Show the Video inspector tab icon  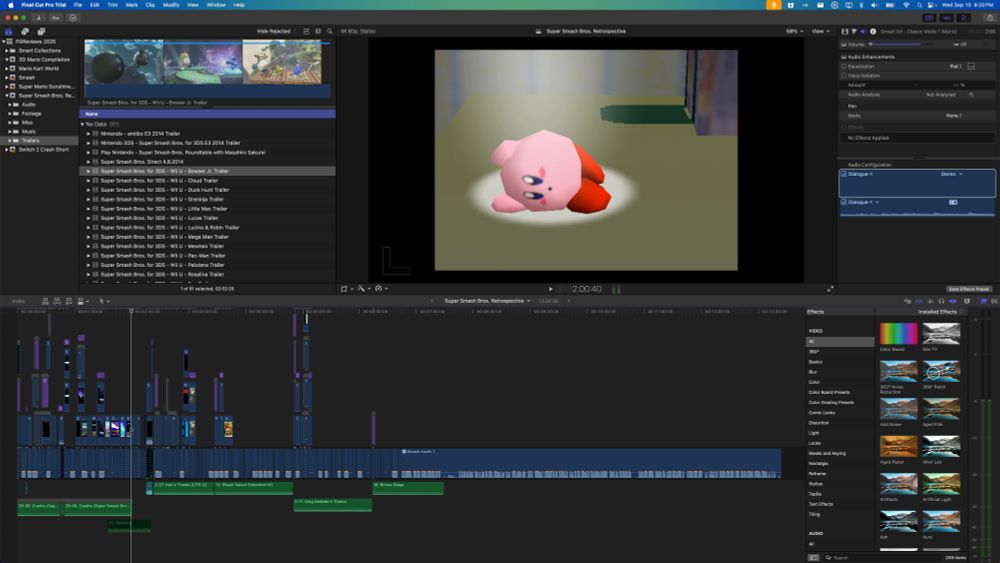click(845, 31)
